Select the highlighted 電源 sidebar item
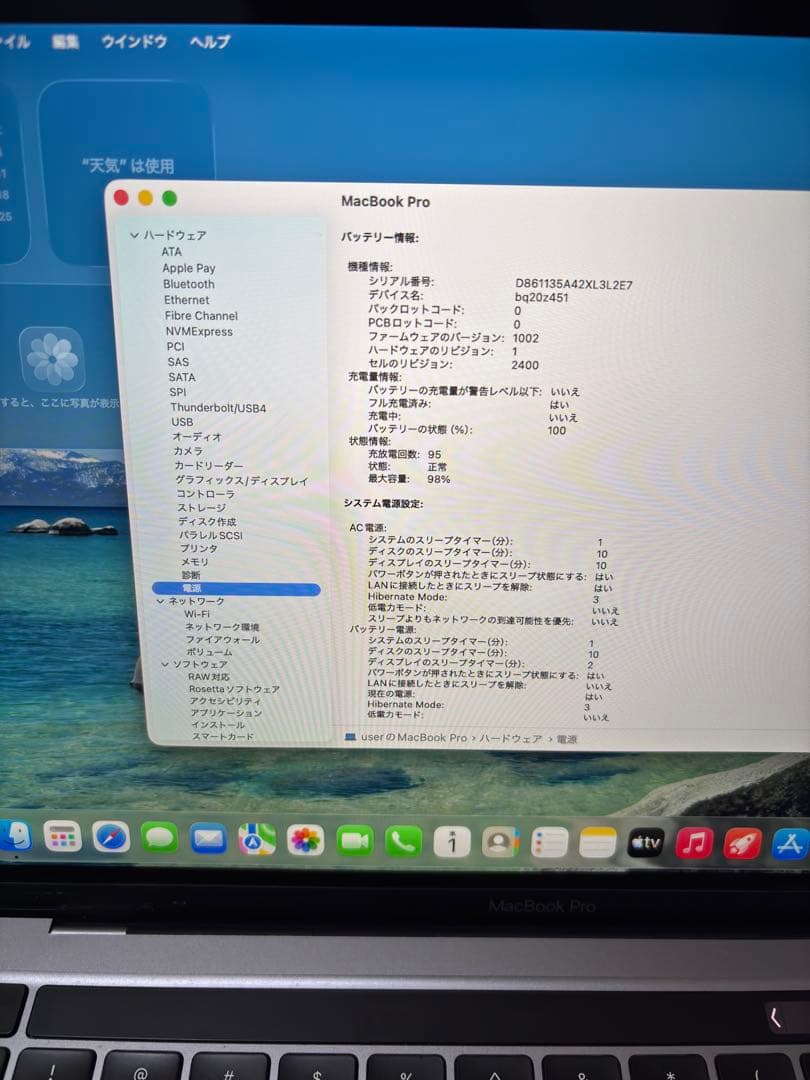The width and height of the screenshot is (810, 1080). pos(236,588)
